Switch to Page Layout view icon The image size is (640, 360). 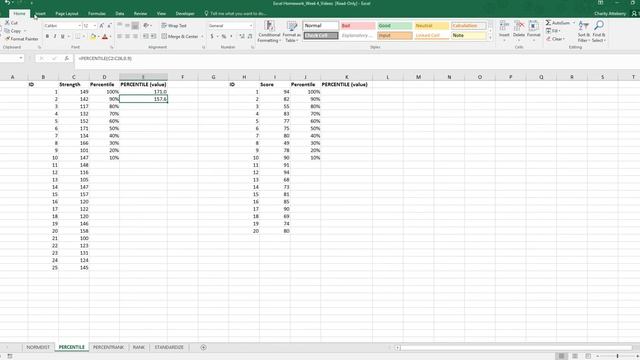click(x=575, y=356)
